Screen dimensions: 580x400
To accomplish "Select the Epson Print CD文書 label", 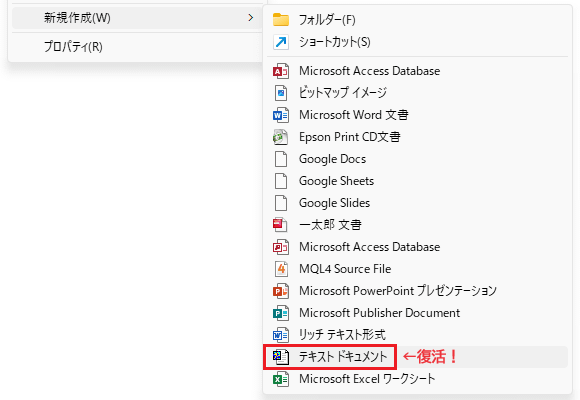I will click(350, 137).
